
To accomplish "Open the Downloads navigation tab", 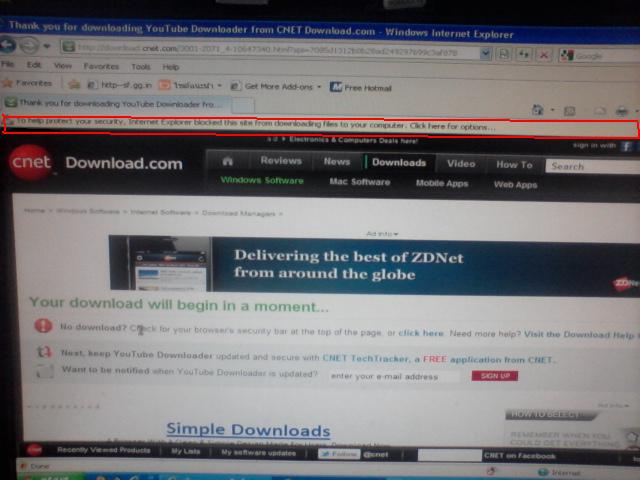I will pyautogui.click(x=399, y=162).
